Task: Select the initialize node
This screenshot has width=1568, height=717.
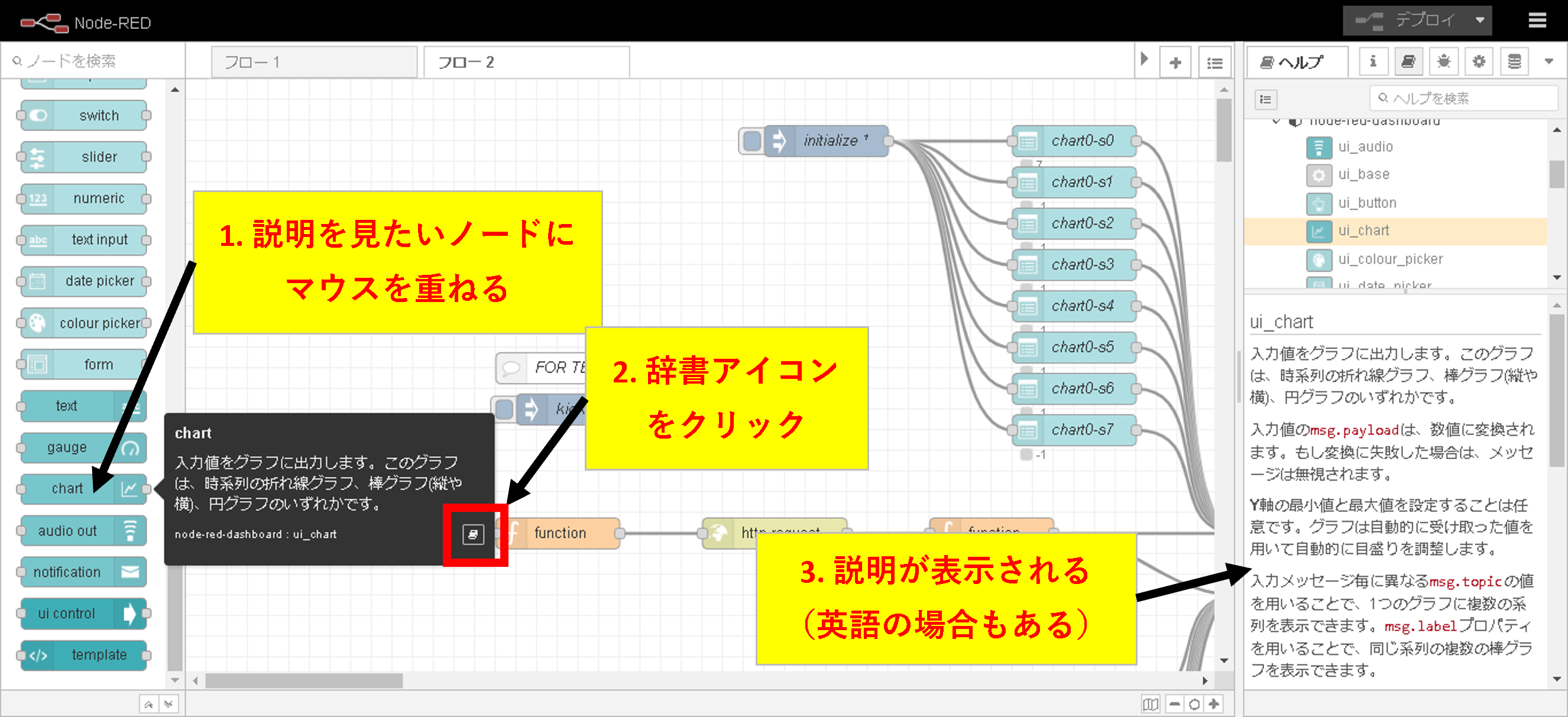Action: click(827, 141)
